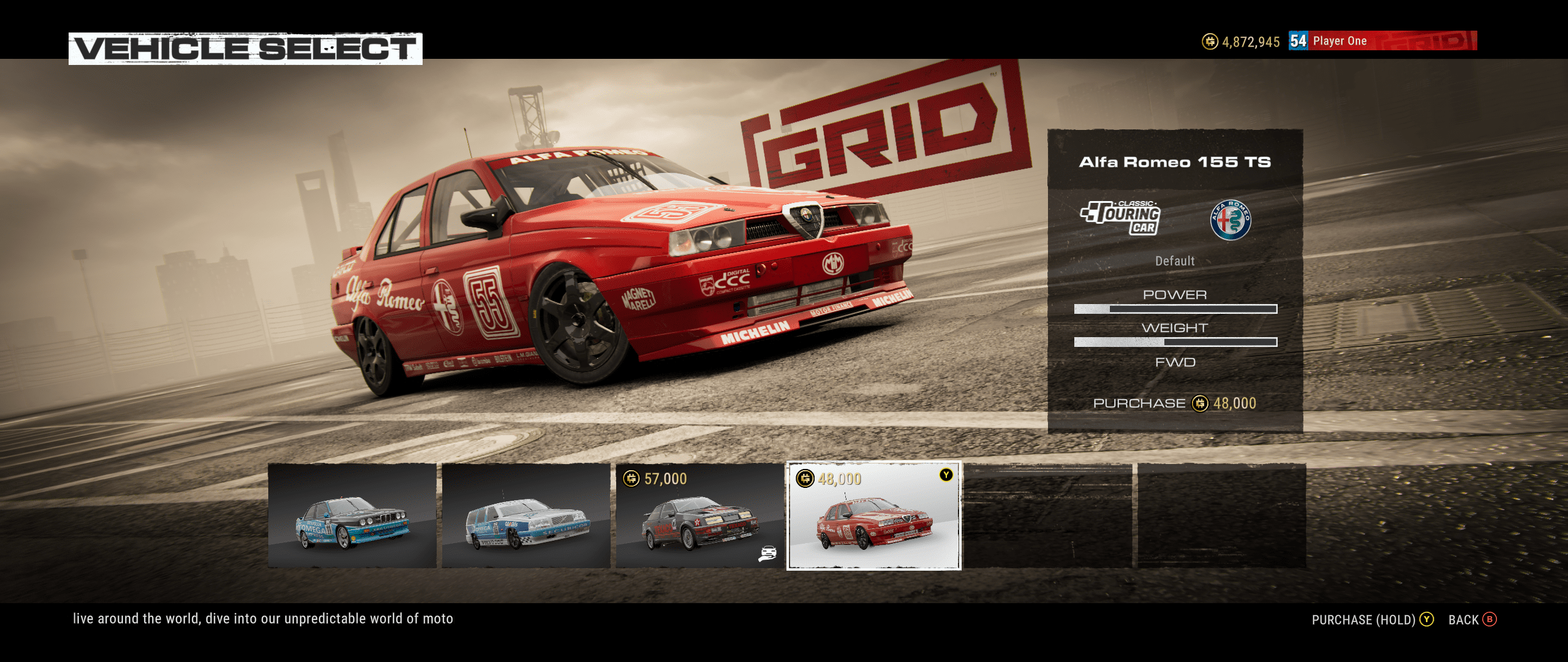Click the Weight stat bar
1568x662 pixels.
tap(1175, 342)
